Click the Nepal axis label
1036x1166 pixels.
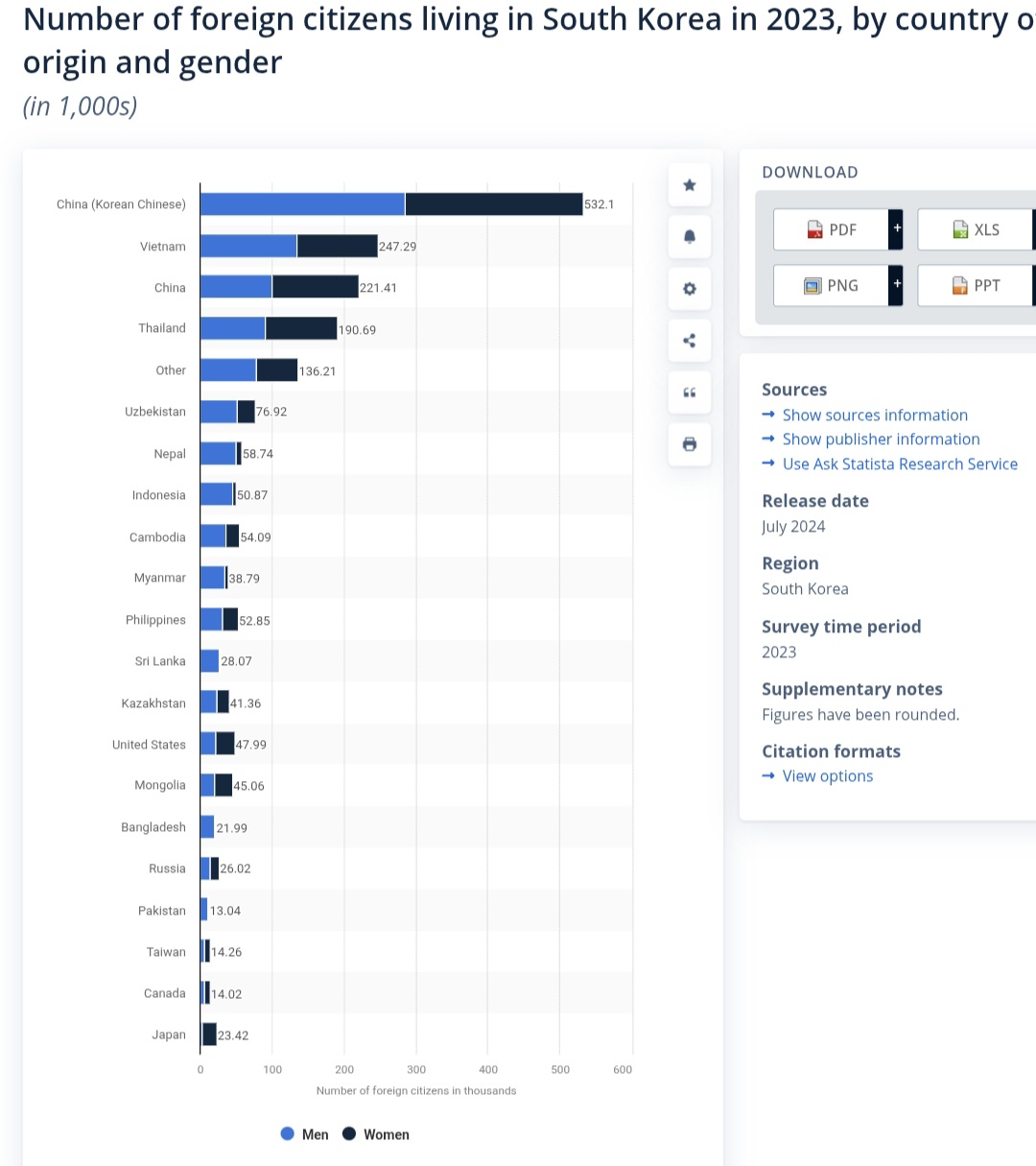pyautogui.click(x=170, y=454)
